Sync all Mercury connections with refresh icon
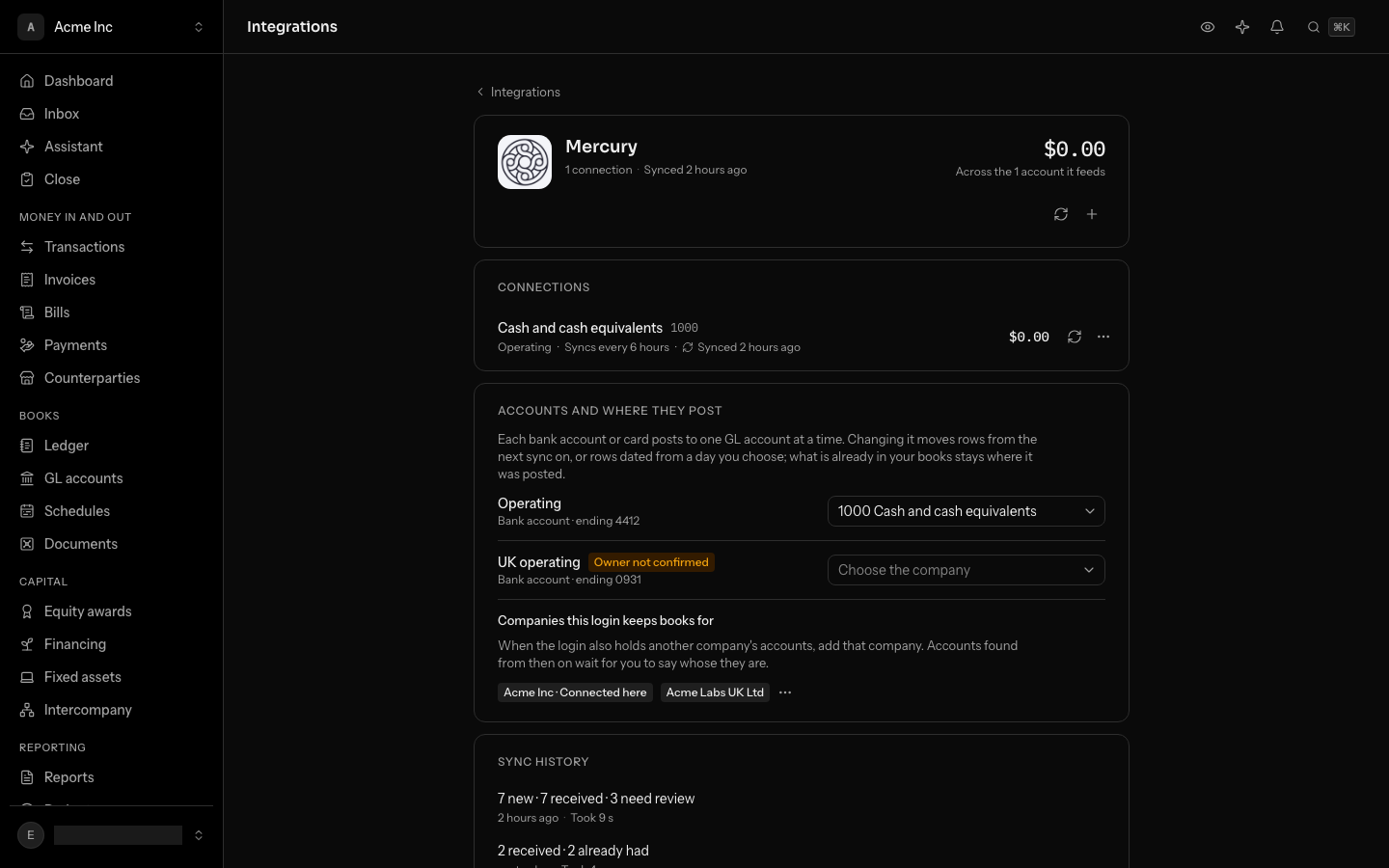This screenshot has height=868, width=1389. coord(1061,214)
